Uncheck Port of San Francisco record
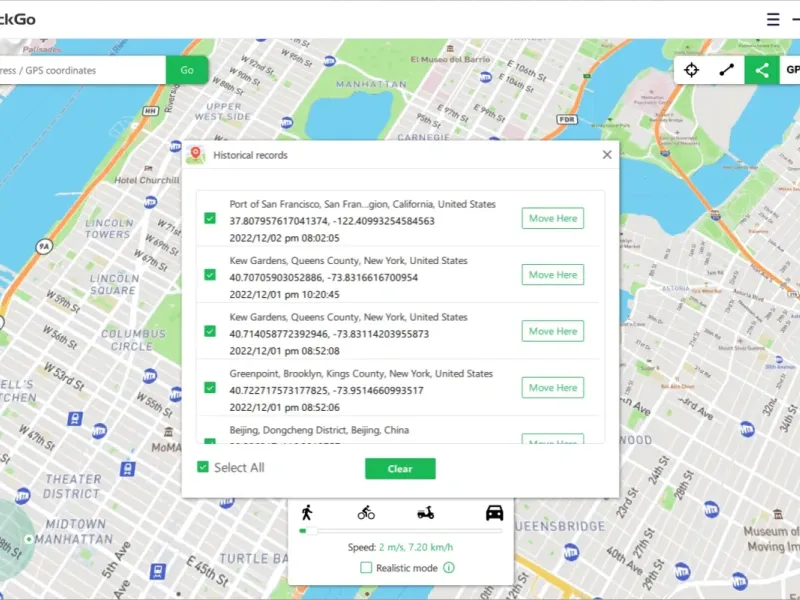Screen dimensions: 800x600 210,218
